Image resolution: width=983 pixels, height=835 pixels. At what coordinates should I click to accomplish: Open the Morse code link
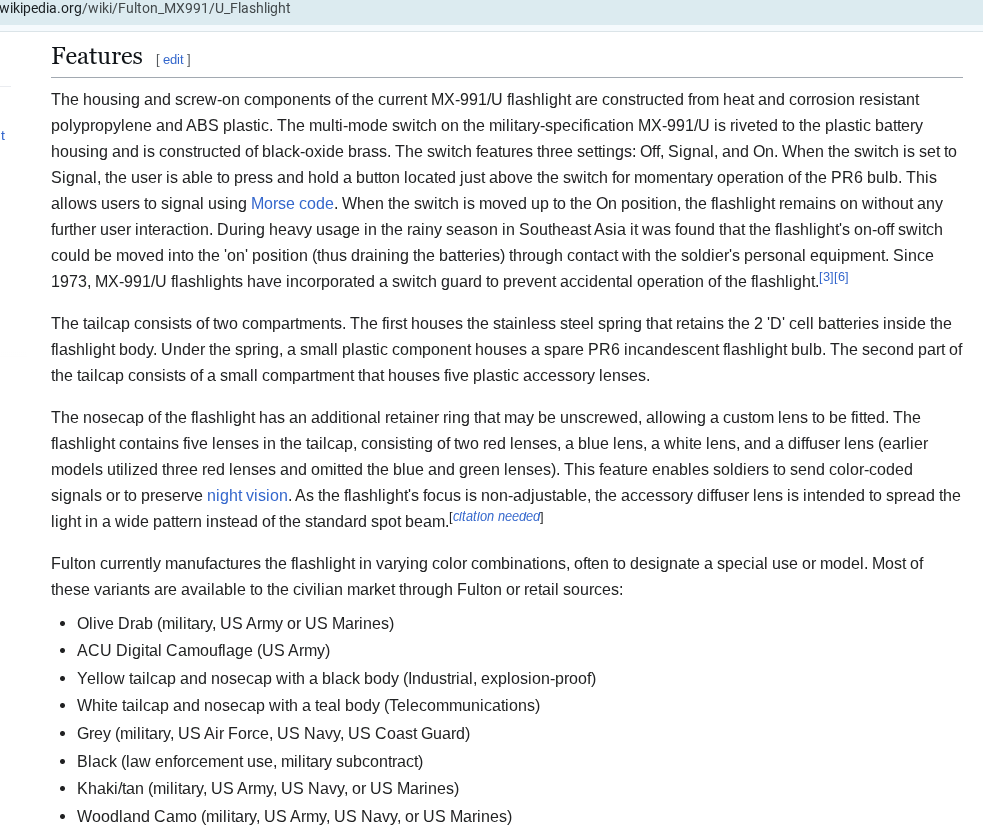(292, 204)
